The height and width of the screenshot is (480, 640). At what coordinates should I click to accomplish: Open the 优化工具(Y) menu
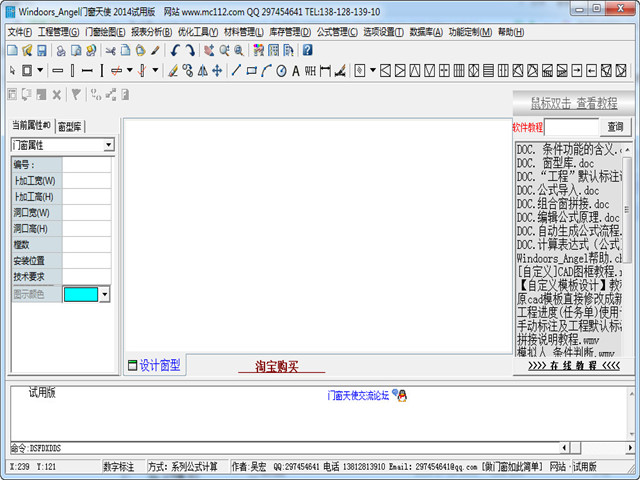[198, 32]
